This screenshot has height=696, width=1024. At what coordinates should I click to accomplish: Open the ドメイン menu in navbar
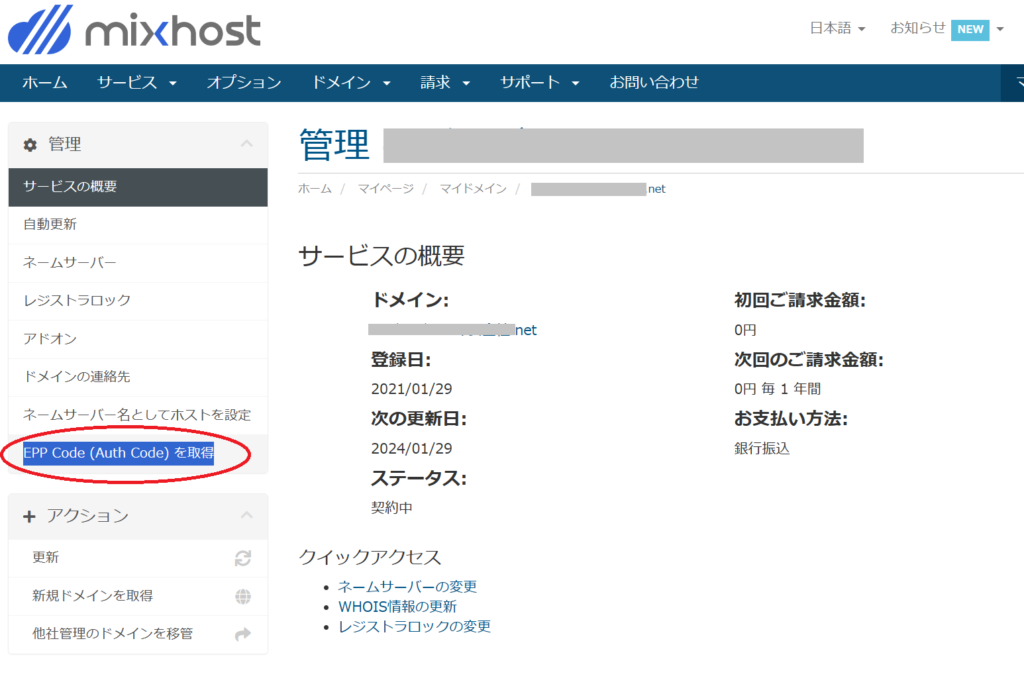350,83
